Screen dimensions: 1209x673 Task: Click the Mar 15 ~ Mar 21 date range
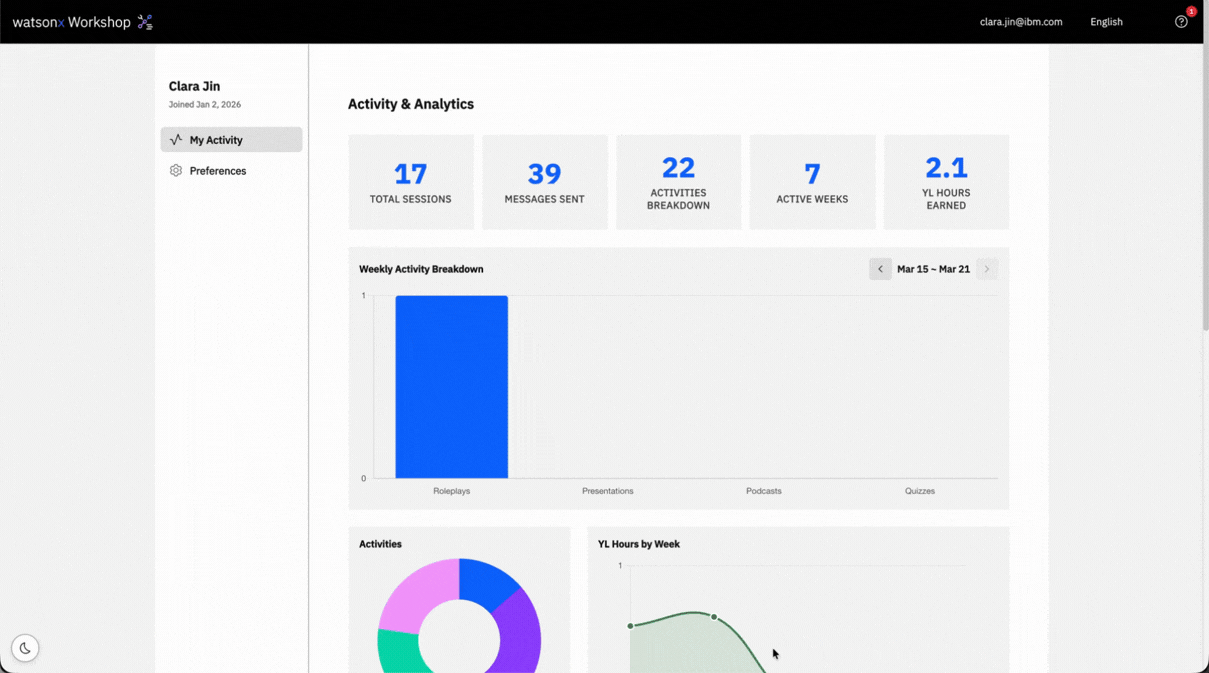(x=933, y=269)
